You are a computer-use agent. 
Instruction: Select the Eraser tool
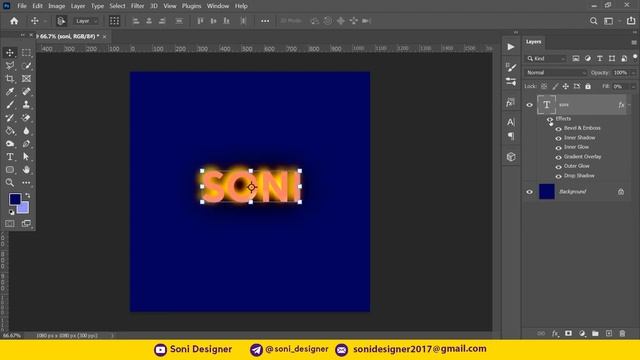(x=26, y=118)
